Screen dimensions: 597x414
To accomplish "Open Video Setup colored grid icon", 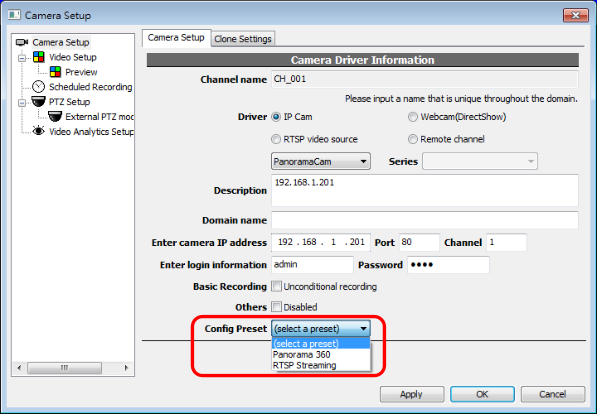I will (38, 57).
